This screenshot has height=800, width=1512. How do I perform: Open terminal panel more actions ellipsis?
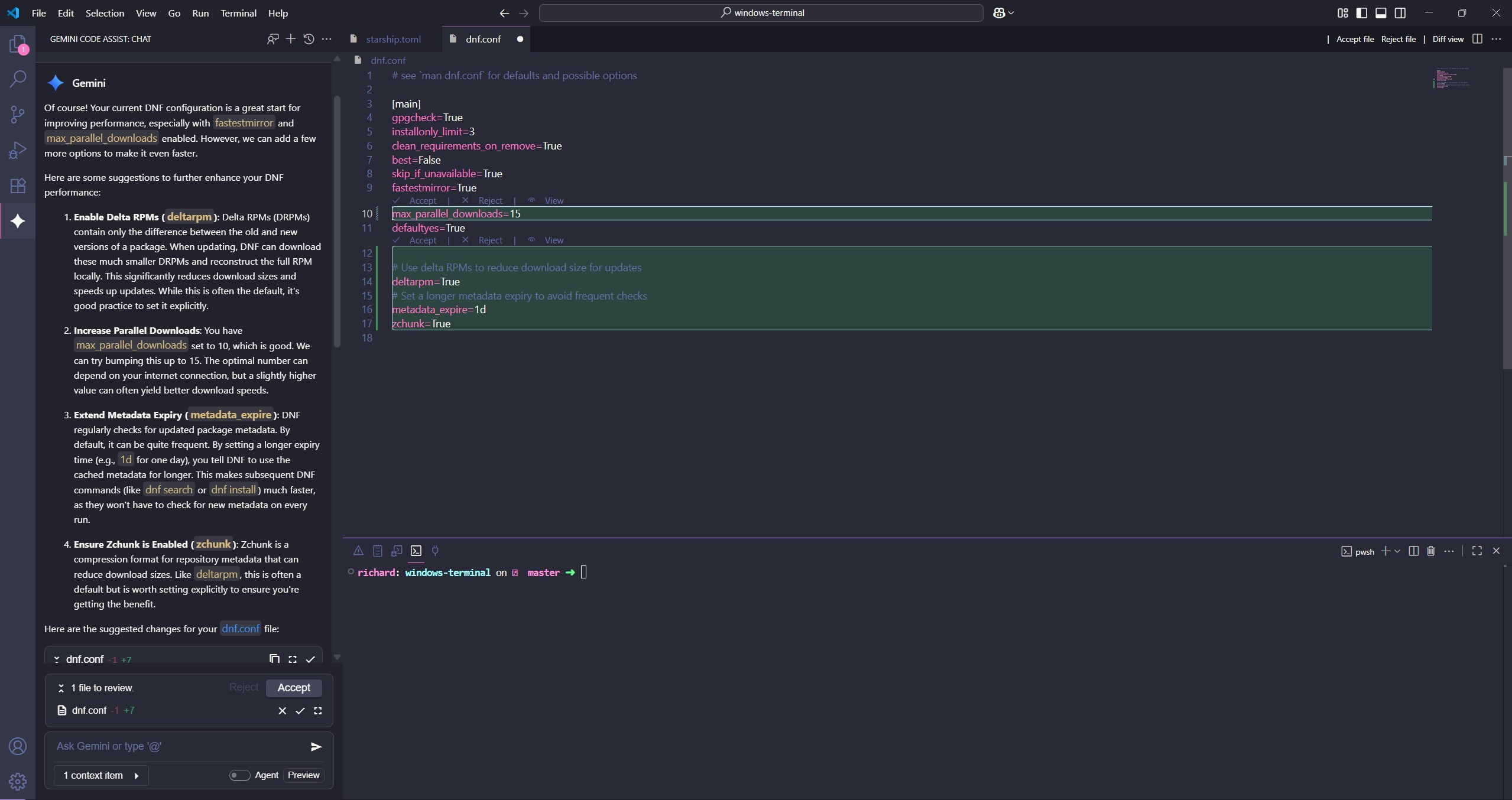(1449, 551)
